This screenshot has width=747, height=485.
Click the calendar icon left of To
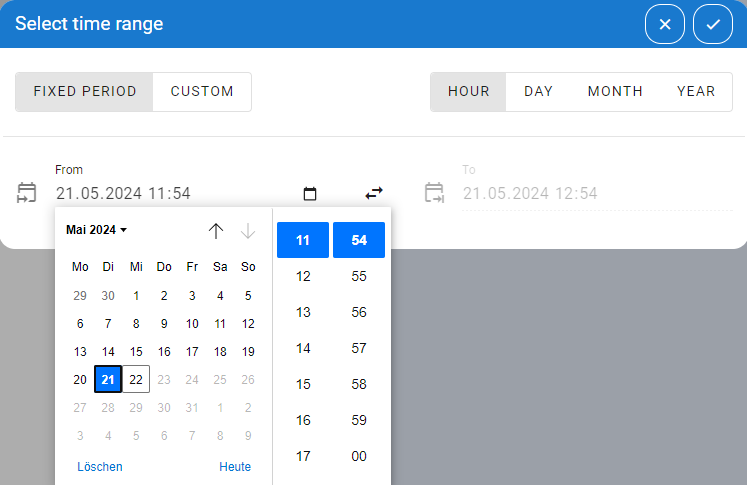point(434,193)
